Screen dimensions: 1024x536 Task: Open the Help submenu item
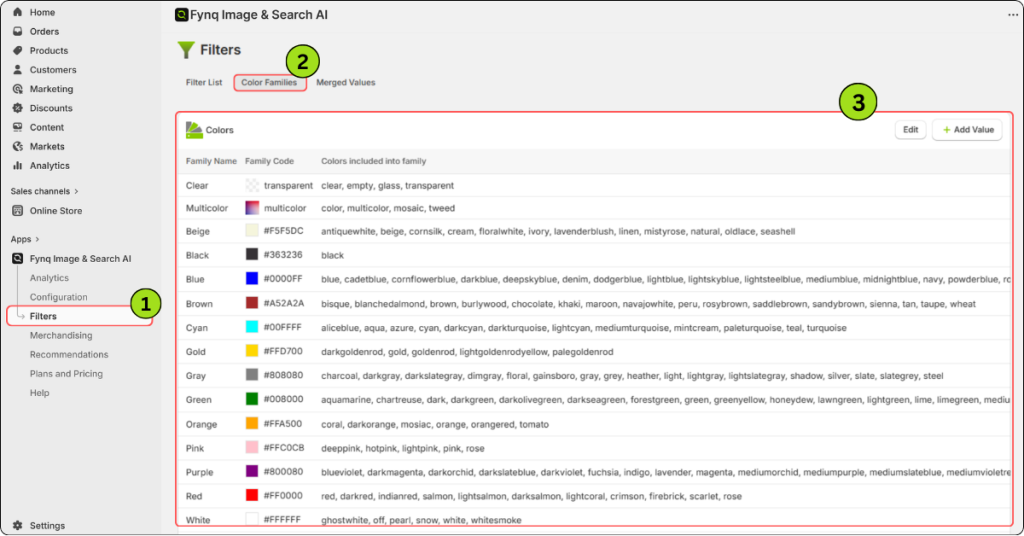tap(39, 393)
